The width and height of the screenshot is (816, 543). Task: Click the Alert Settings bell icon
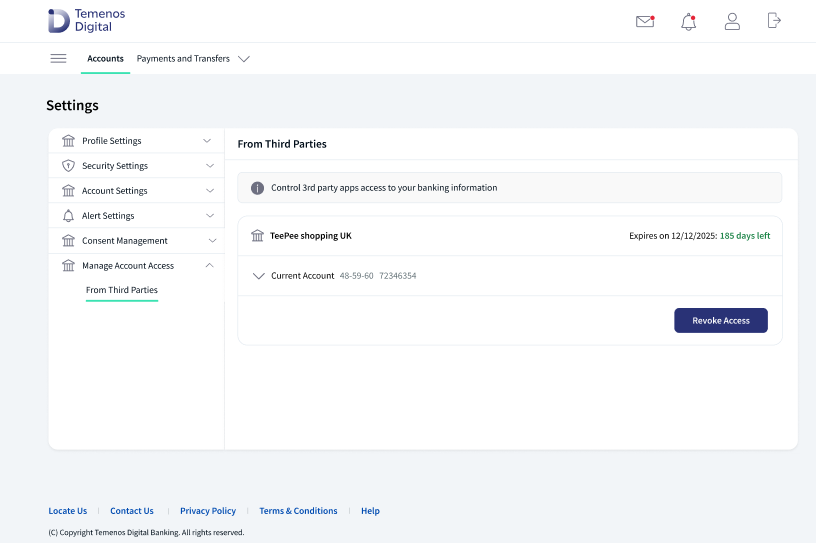click(68, 216)
